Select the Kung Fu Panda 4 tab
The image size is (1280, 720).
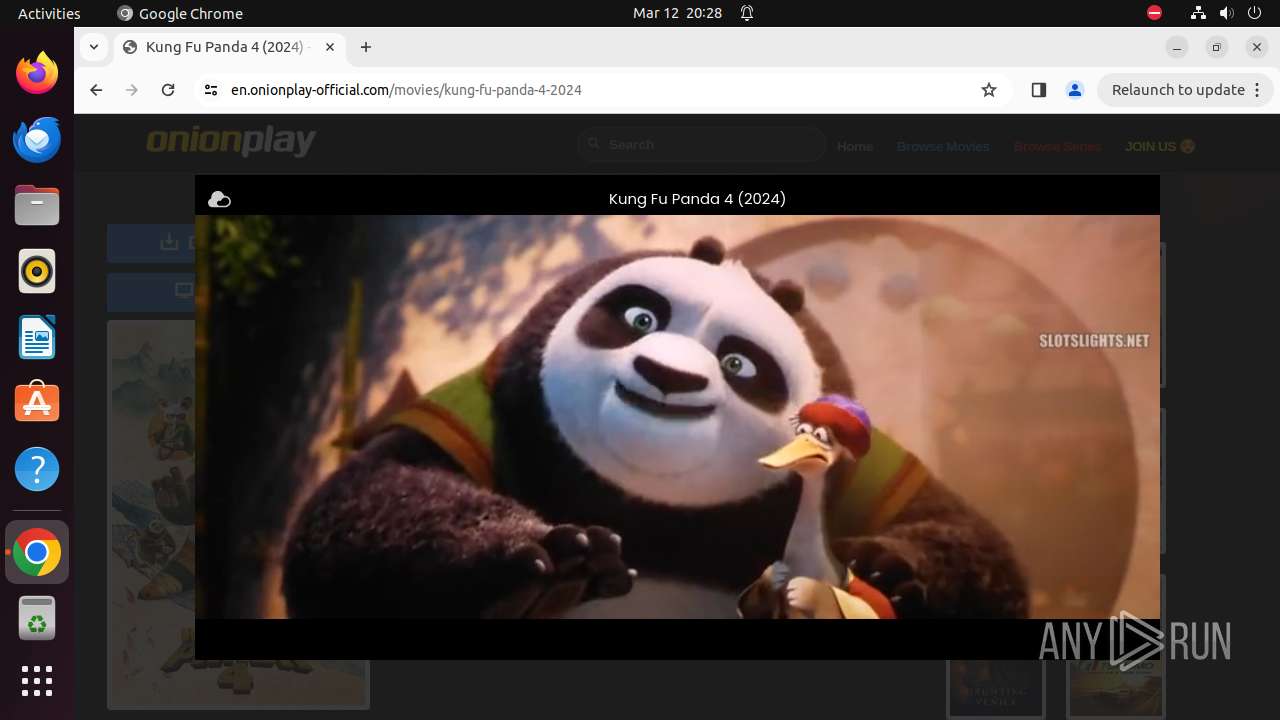(228, 47)
